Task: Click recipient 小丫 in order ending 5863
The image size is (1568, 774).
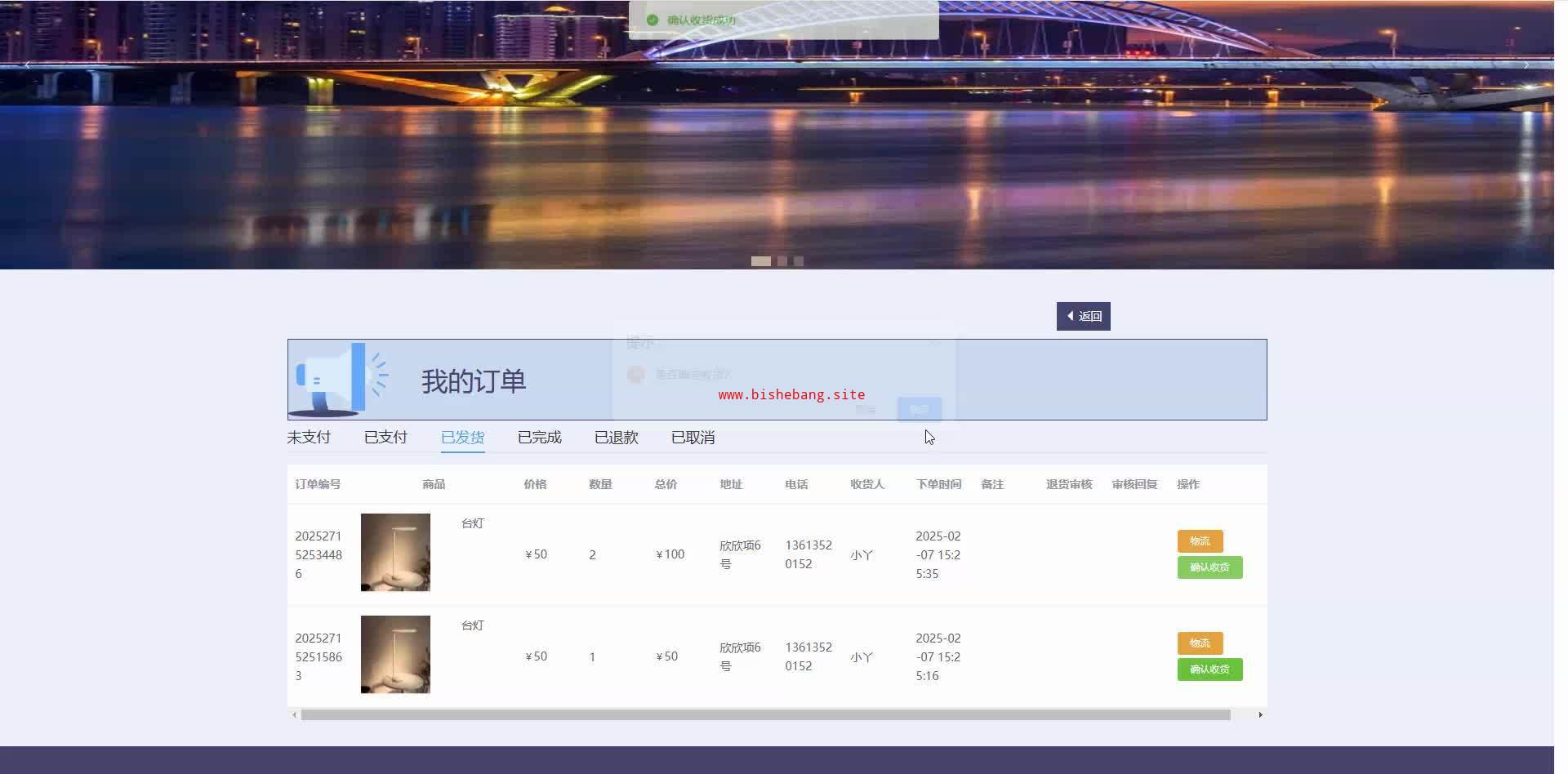Action: pos(862,657)
